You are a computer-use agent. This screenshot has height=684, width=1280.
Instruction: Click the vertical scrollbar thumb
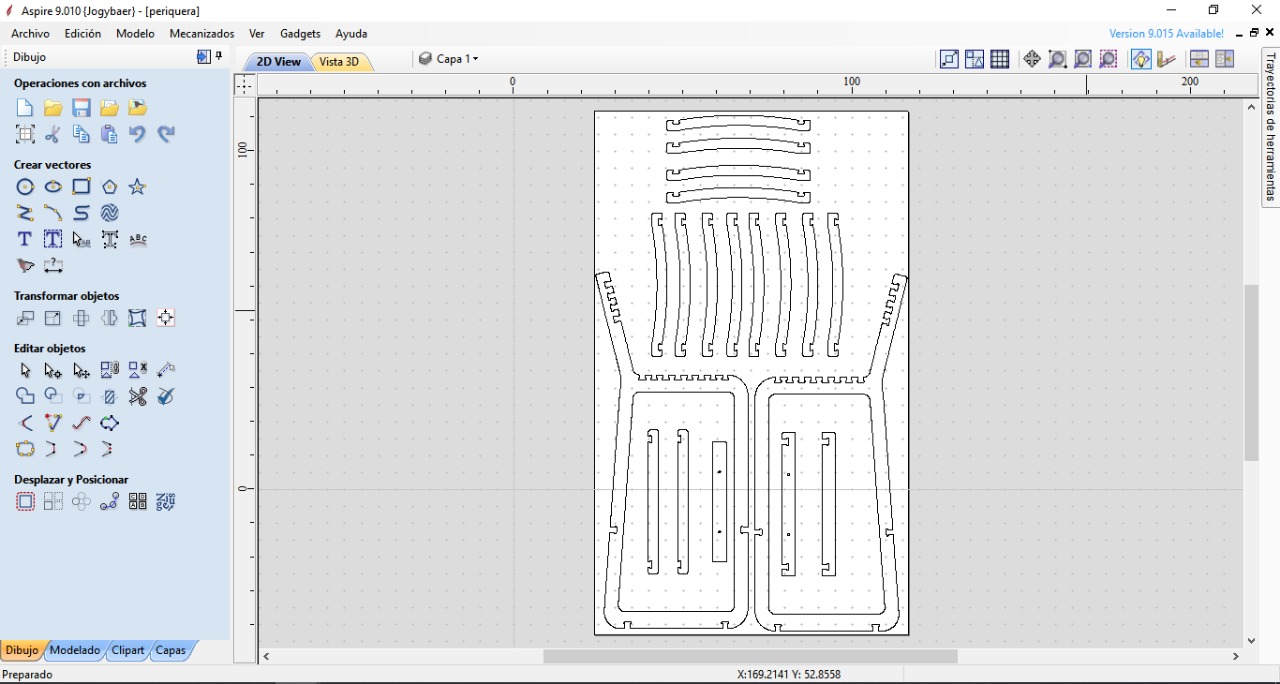click(1251, 373)
